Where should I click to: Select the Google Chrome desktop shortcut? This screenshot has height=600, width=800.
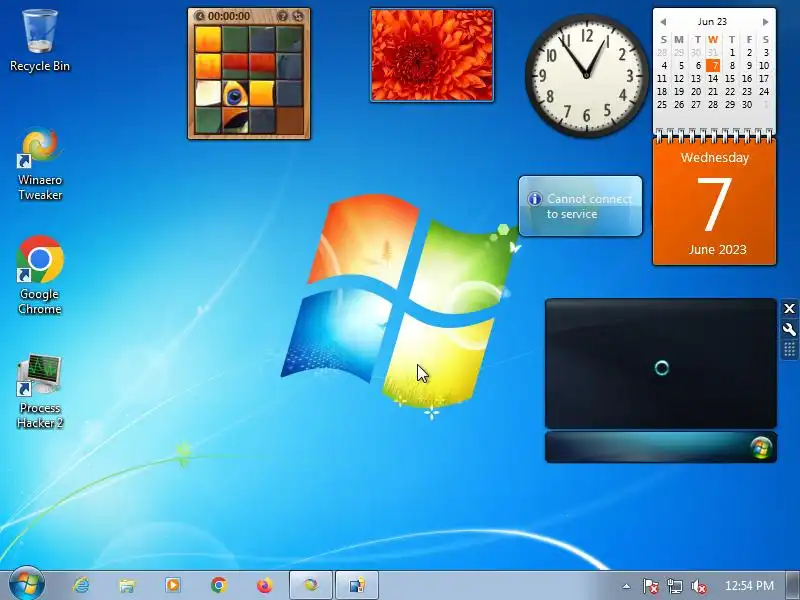pyautogui.click(x=40, y=276)
